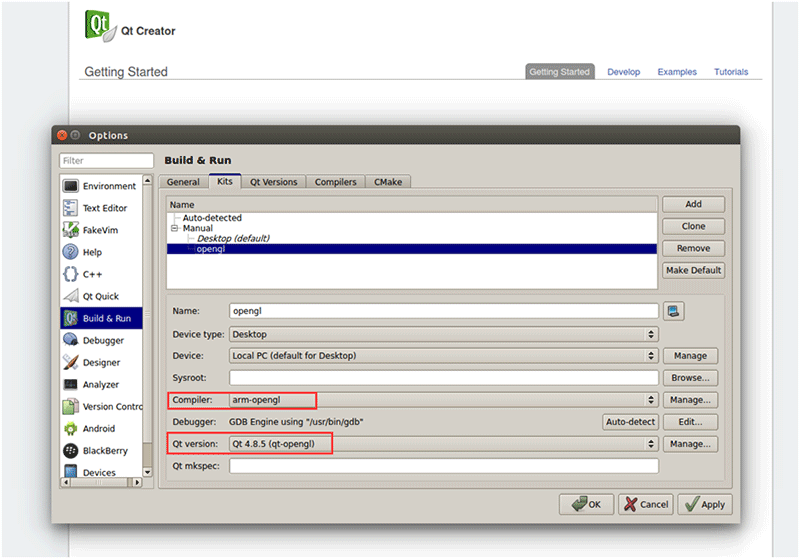Click Browse button for Sysroot

(690, 378)
